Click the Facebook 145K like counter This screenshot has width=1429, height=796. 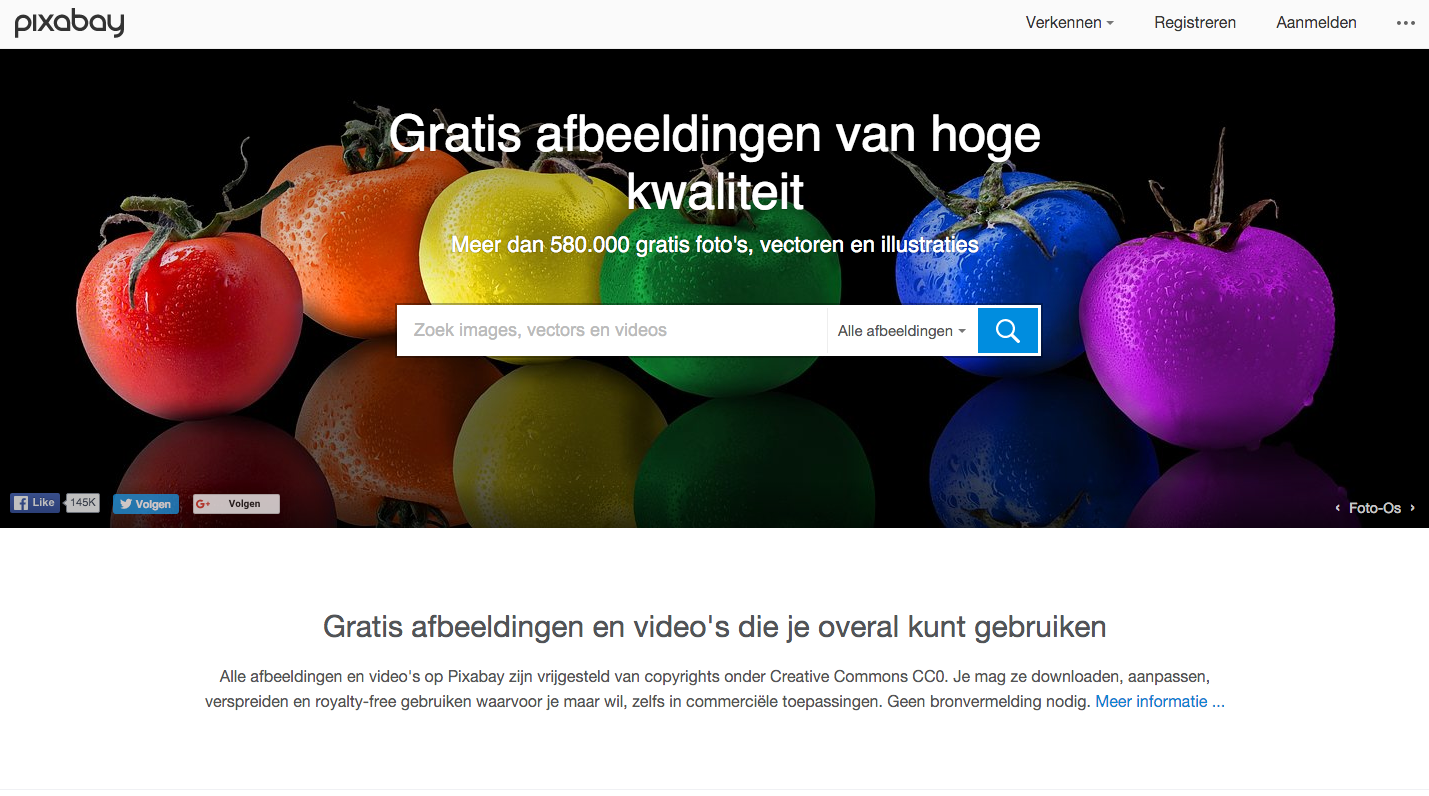pos(84,503)
